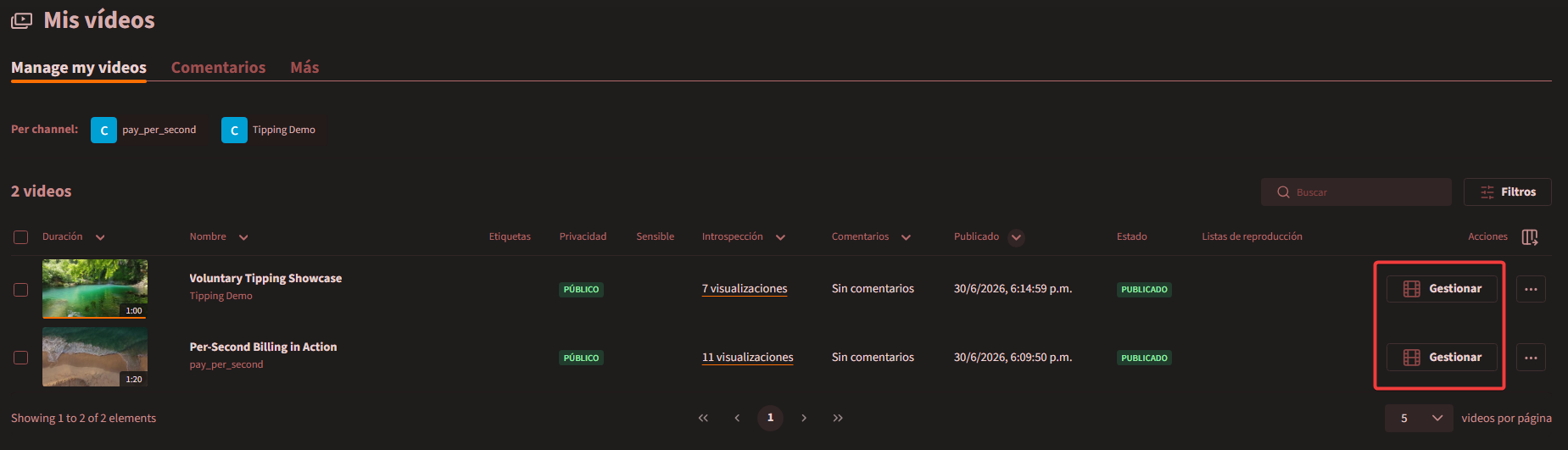The image size is (1568, 450).
Task: Click Sin comentarios for Voluntary Tipping Showcase
Action: 873,289
